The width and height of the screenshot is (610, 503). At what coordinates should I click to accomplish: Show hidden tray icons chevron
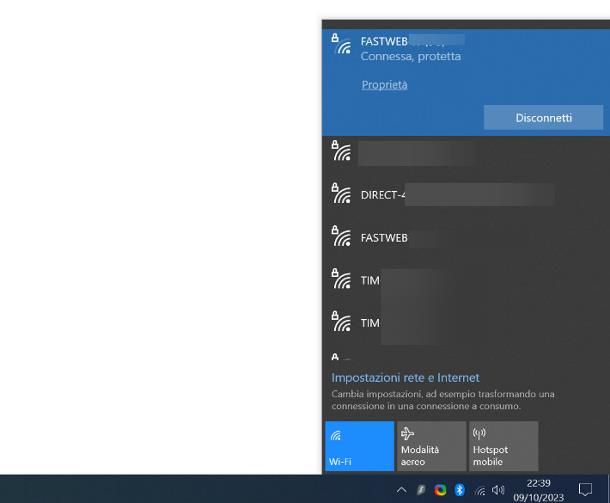click(x=401, y=490)
